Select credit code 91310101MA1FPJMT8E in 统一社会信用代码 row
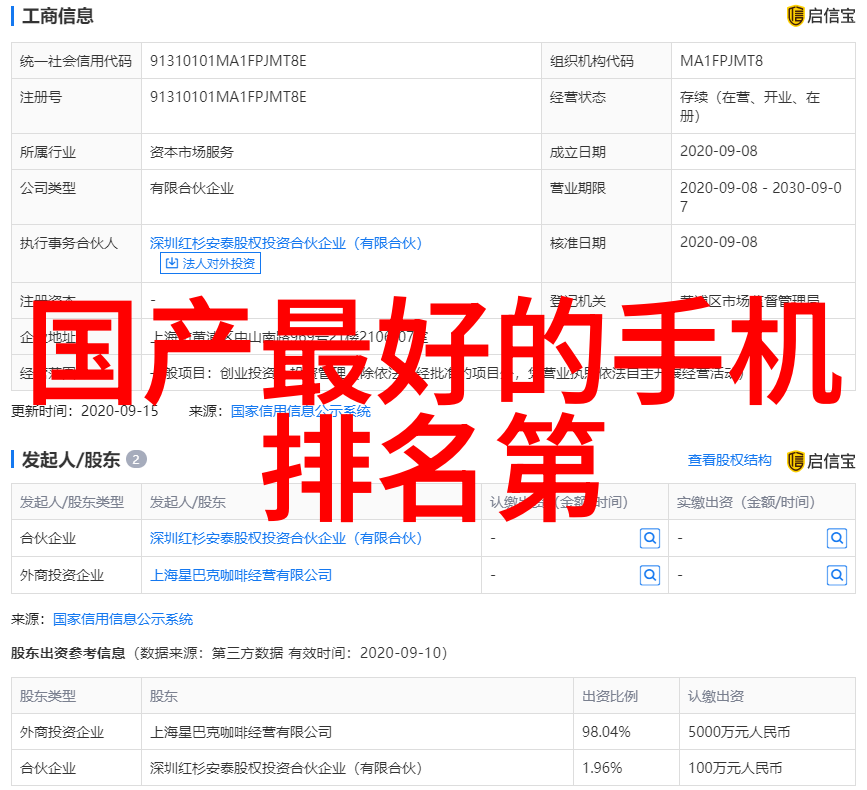The height and width of the screenshot is (790, 867). click(x=228, y=61)
